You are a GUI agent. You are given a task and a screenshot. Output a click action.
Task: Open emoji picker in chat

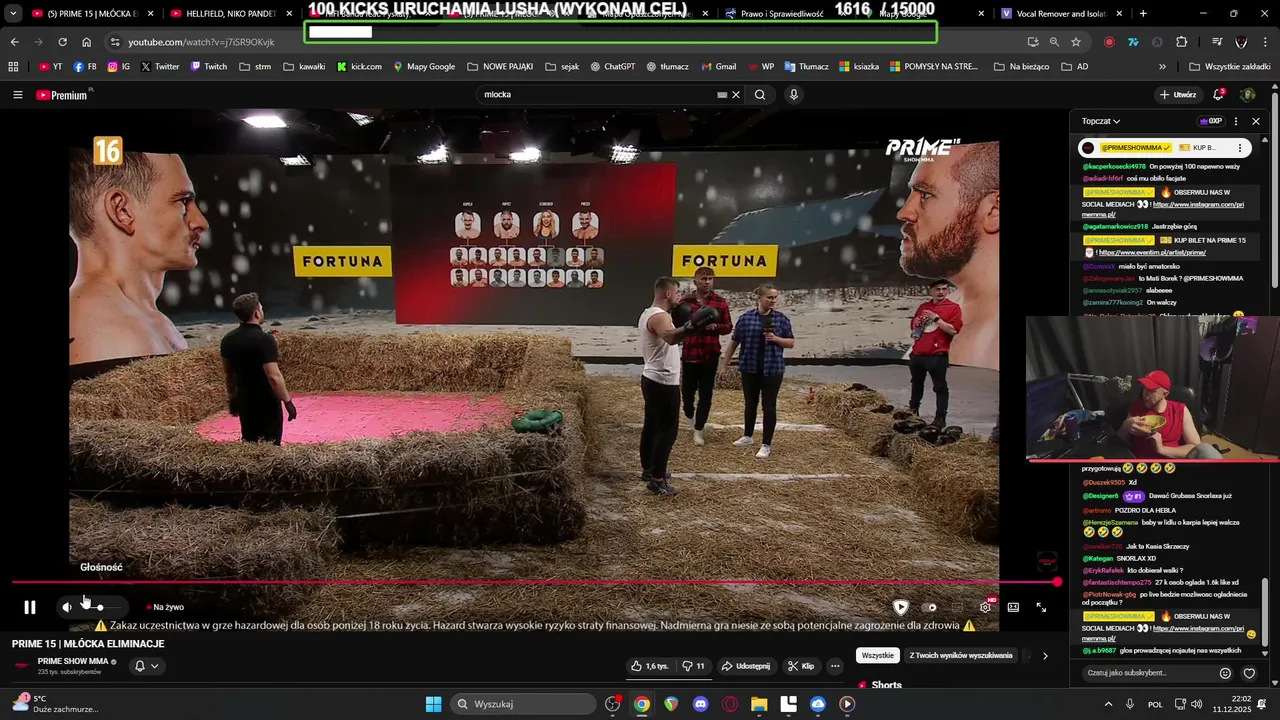(x=1225, y=673)
